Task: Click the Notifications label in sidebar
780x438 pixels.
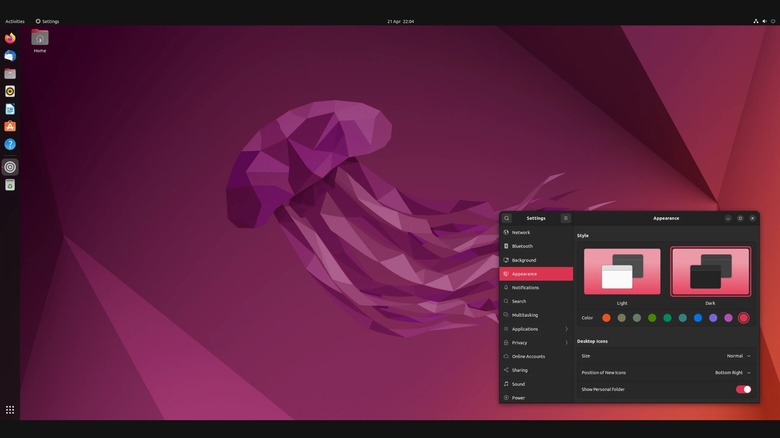Action: pos(525,288)
